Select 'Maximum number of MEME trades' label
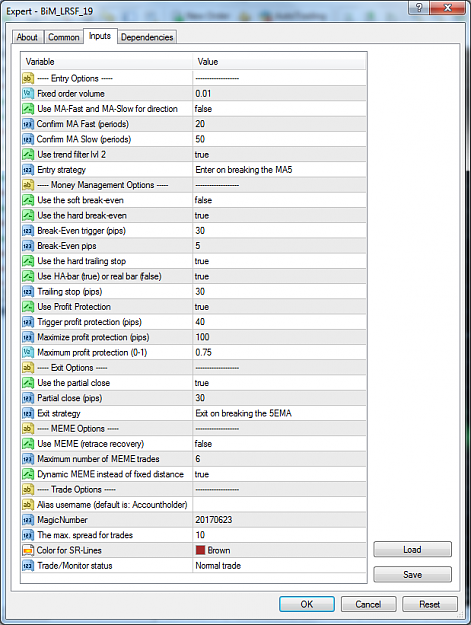Screen dimensions: 471x625 click(98, 459)
